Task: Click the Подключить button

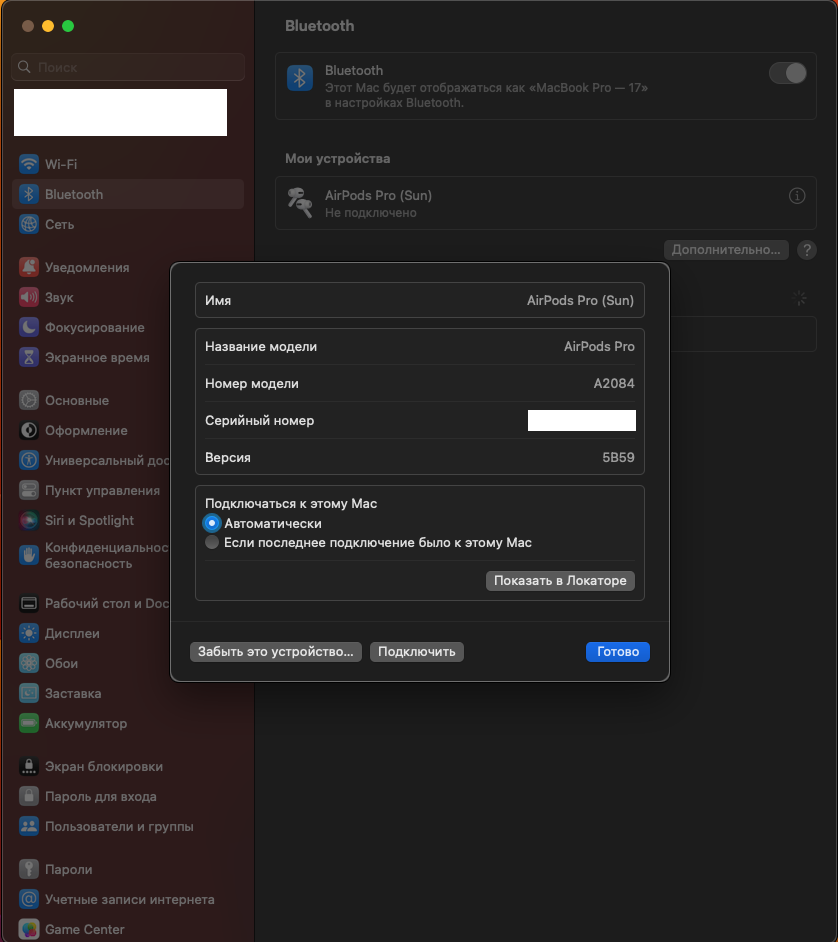Action: tap(416, 652)
